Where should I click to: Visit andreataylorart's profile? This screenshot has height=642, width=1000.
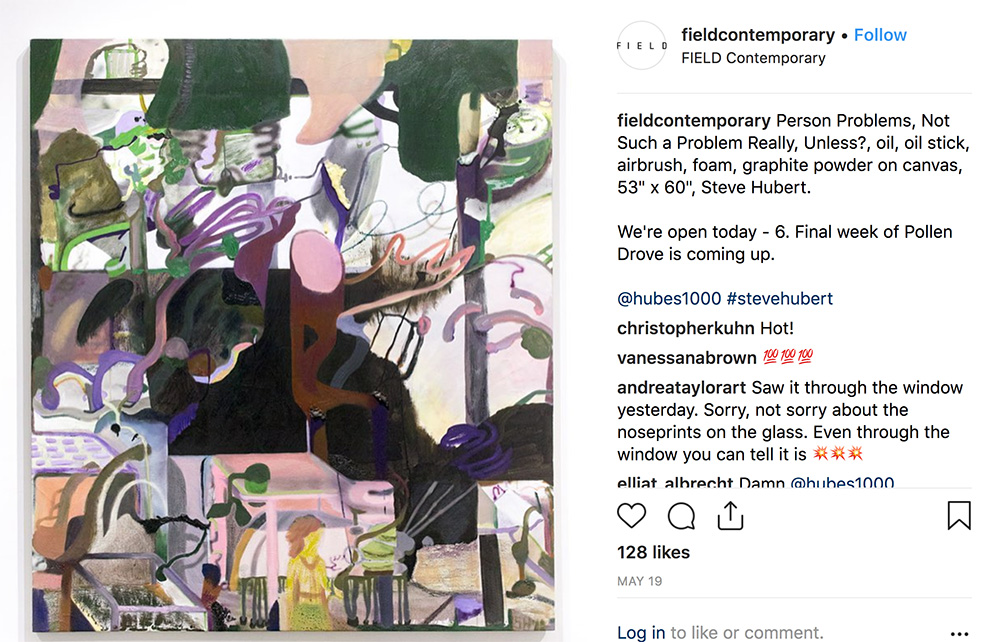tap(681, 388)
